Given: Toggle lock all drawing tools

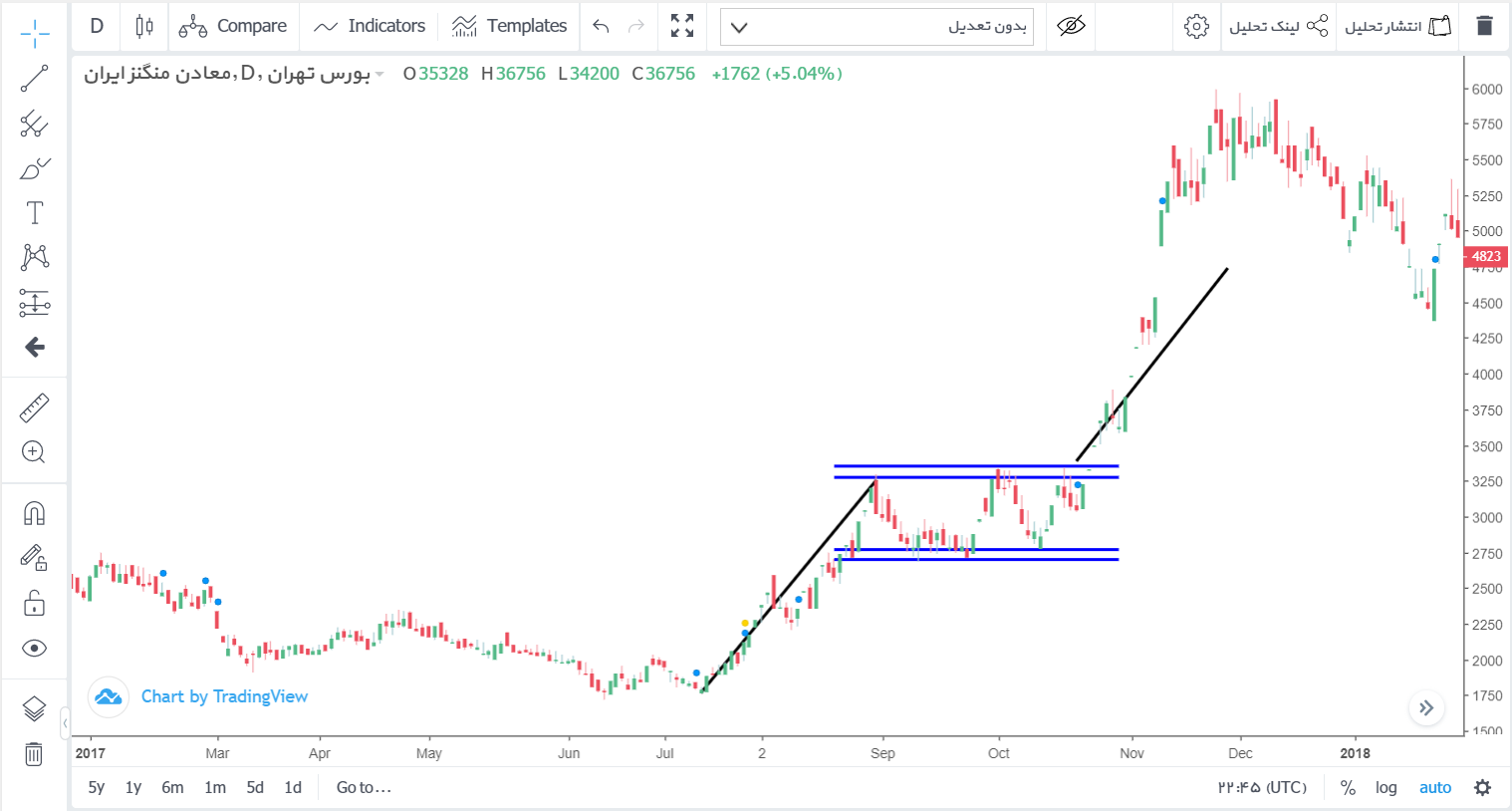Looking at the screenshot, I should [x=34, y=603].
